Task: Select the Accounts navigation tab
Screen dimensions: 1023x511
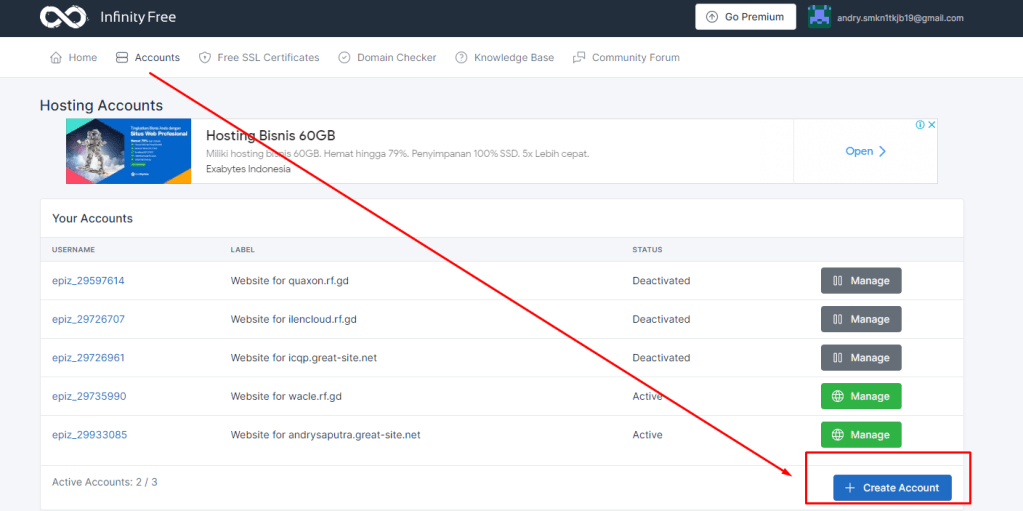Action: pyautogui.click(x=148, y=58)
